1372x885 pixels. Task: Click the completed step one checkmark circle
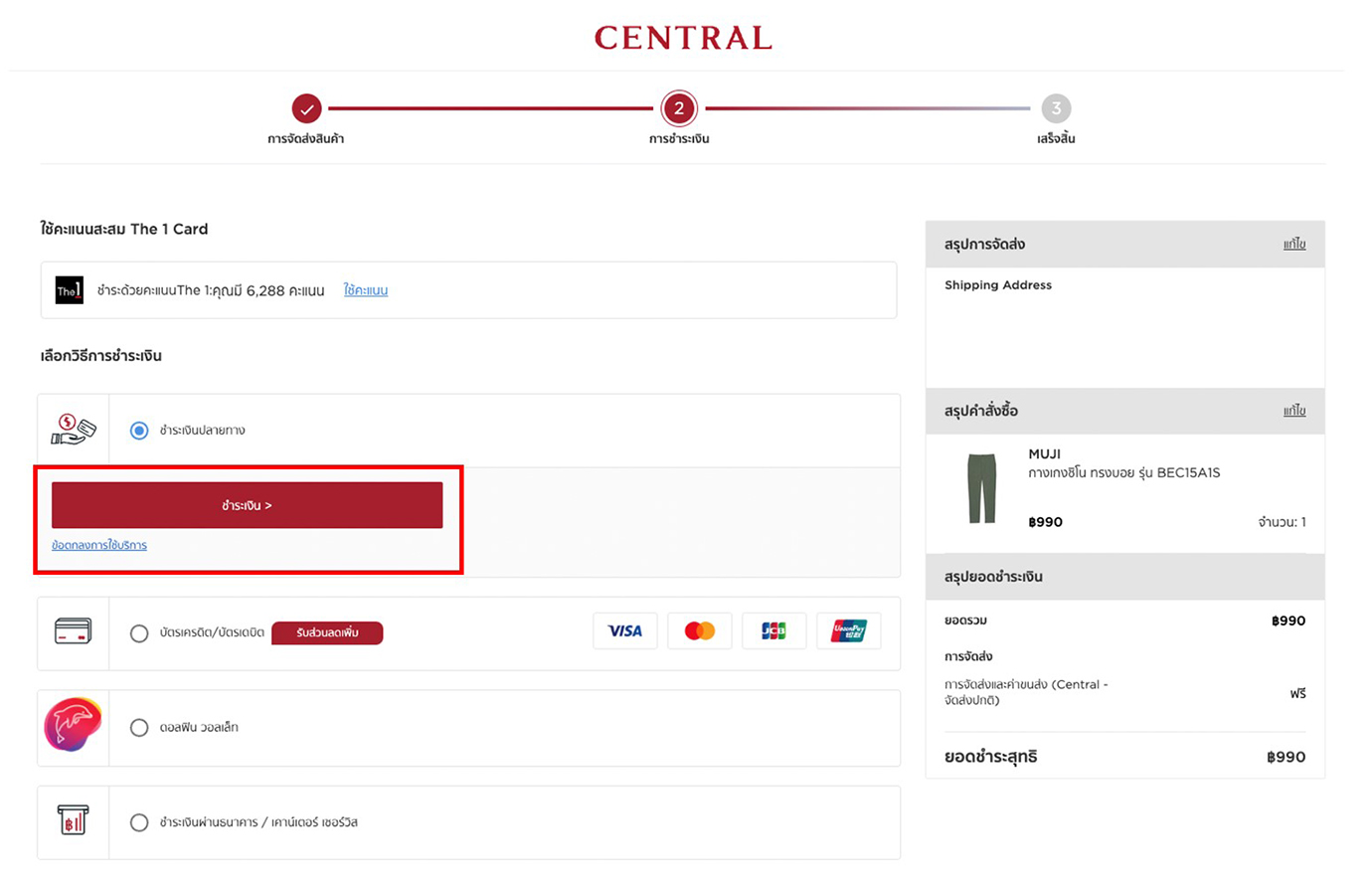pos(306,108)
